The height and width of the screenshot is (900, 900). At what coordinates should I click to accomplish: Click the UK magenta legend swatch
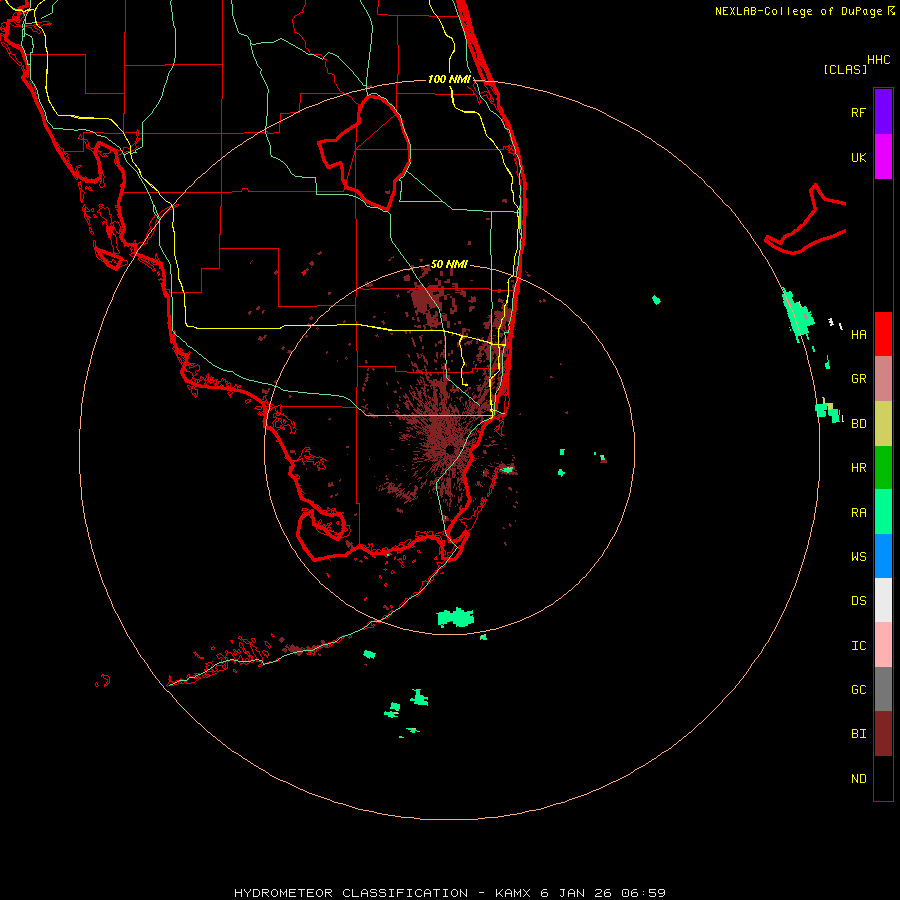883,157
